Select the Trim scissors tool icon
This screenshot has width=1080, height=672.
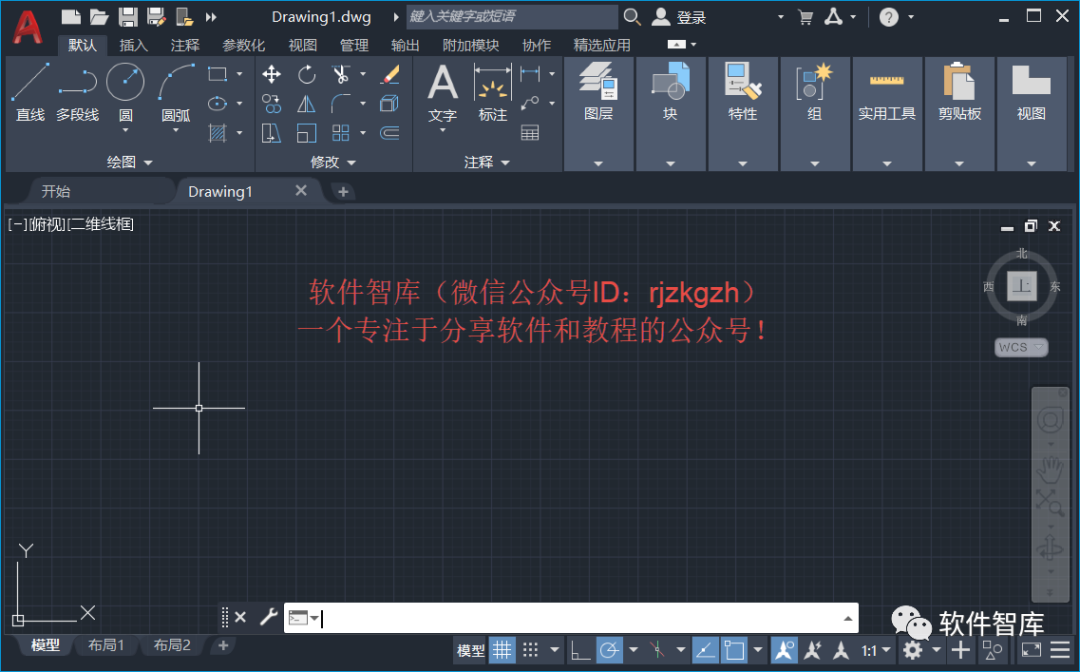[341, 74]
